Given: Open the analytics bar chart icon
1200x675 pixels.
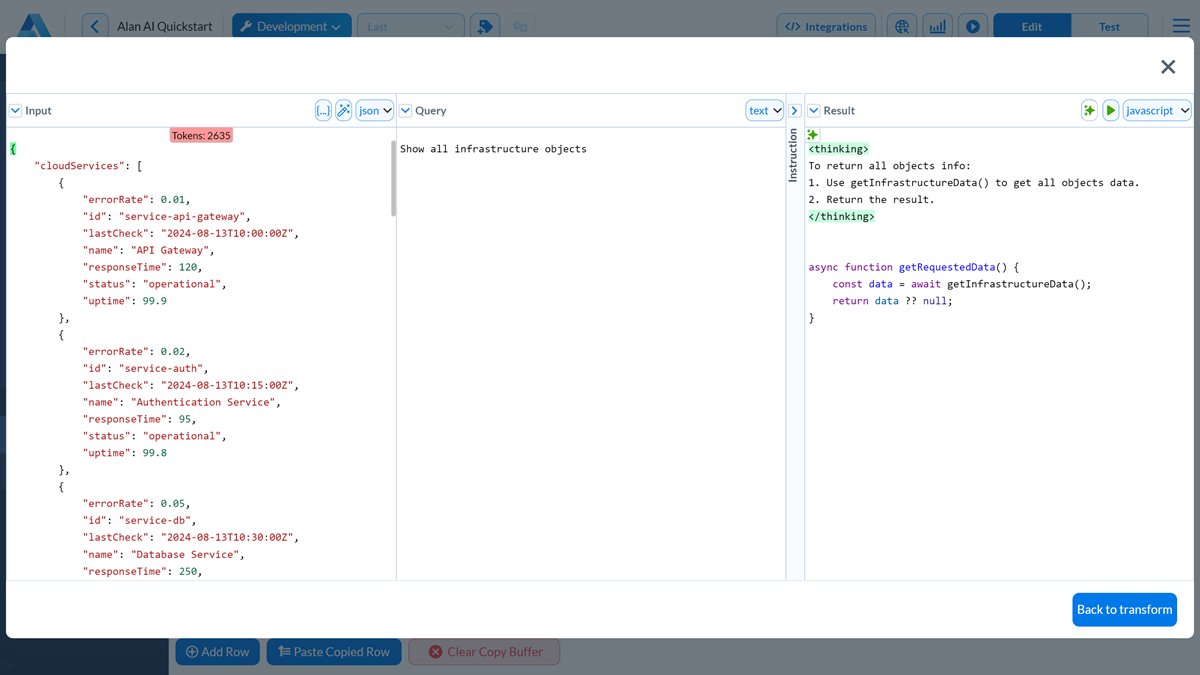Looking at the screenshot, I should coord(937,25).
